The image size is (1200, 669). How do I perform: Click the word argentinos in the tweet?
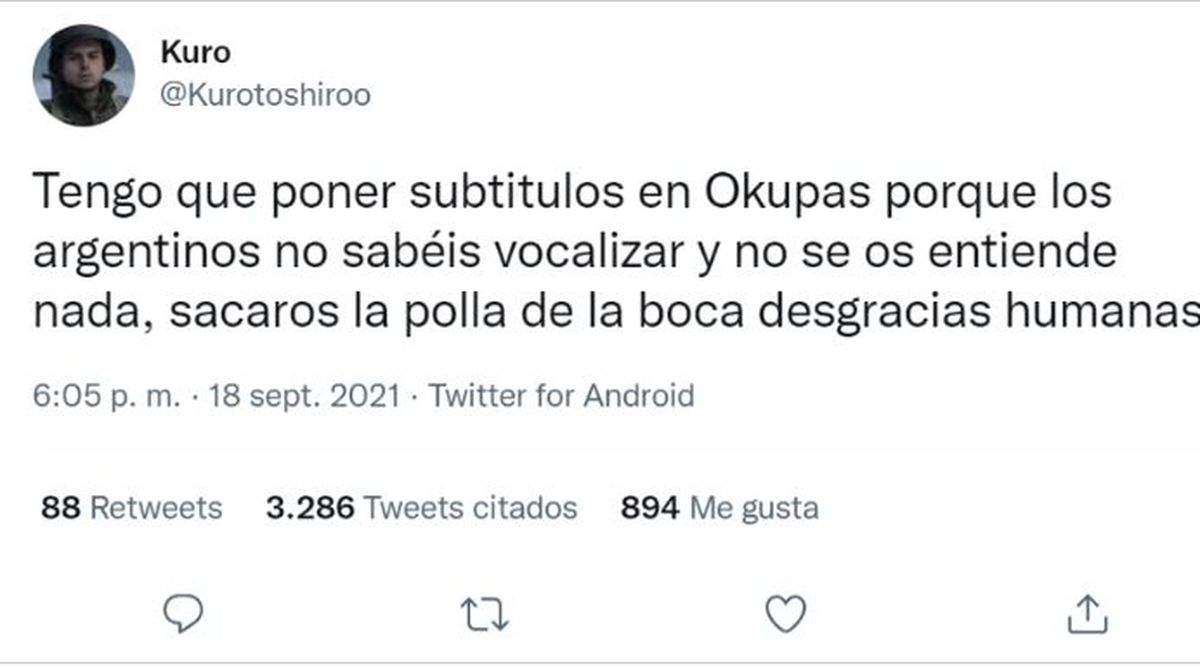(144, 253)
